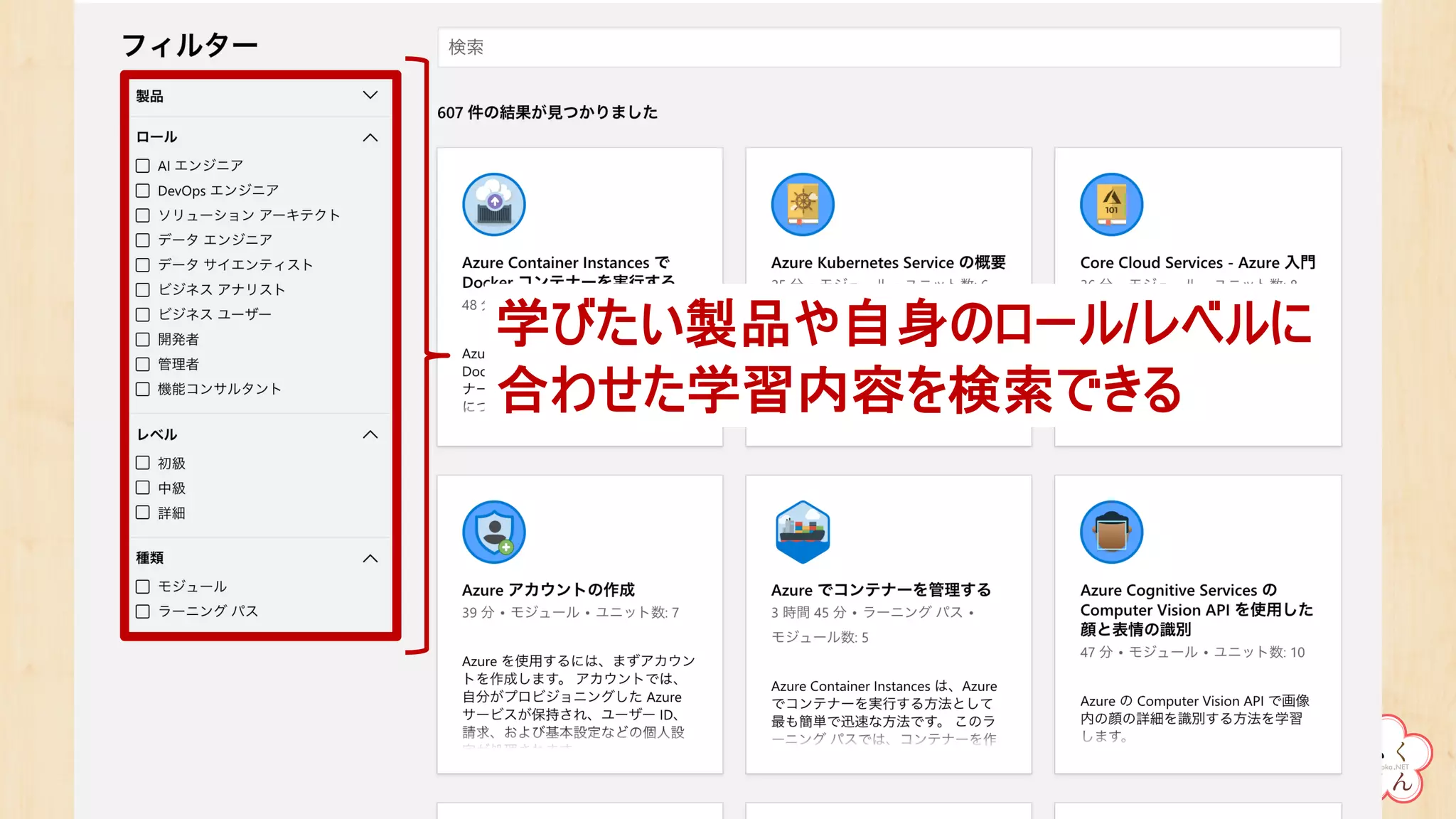Expand the 製品 filter section
This screenshot has height=819, width=1456.
370,95
